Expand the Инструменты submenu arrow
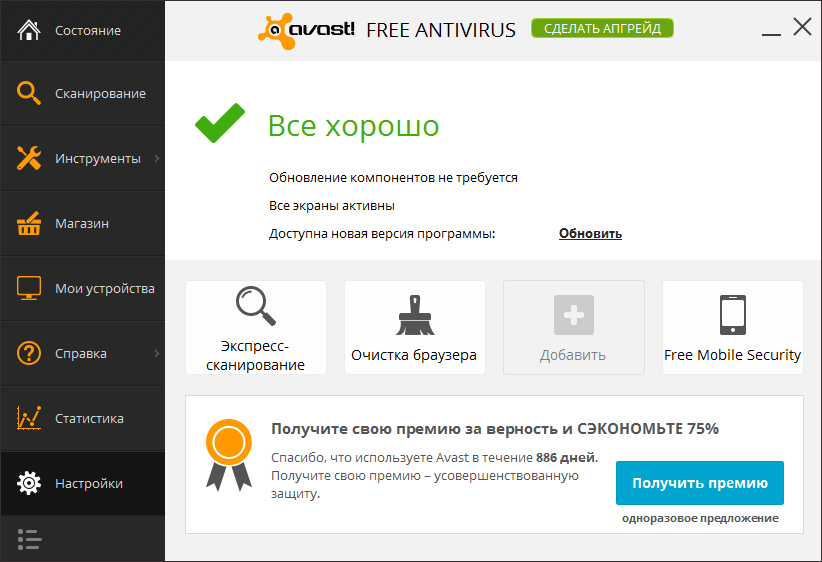Screen dimensions: 822x562 (x=157, y=158)
